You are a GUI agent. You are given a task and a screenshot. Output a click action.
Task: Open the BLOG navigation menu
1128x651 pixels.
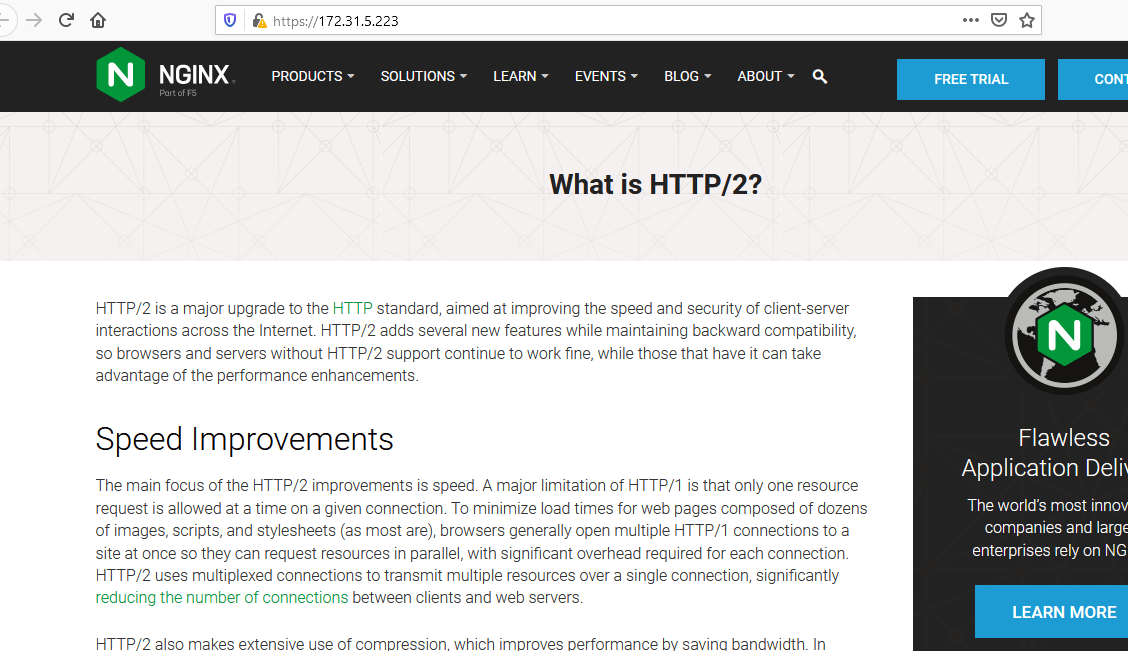(687, 76)
